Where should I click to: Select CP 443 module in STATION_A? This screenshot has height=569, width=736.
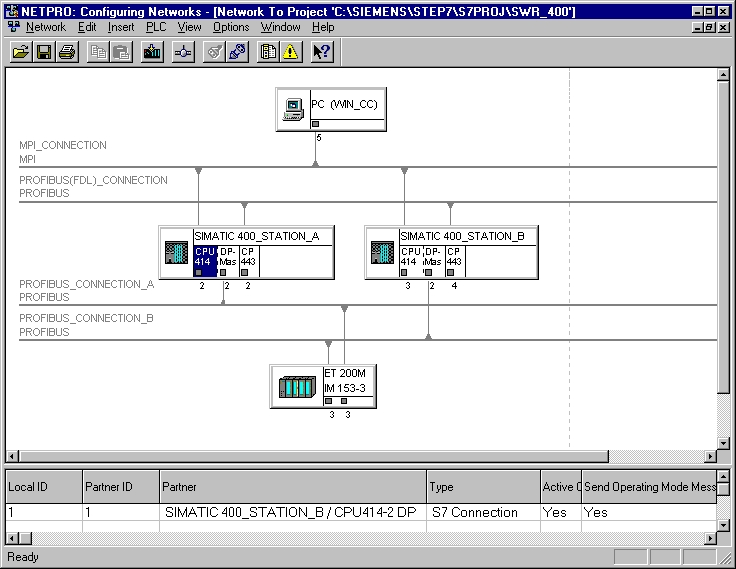249,261
